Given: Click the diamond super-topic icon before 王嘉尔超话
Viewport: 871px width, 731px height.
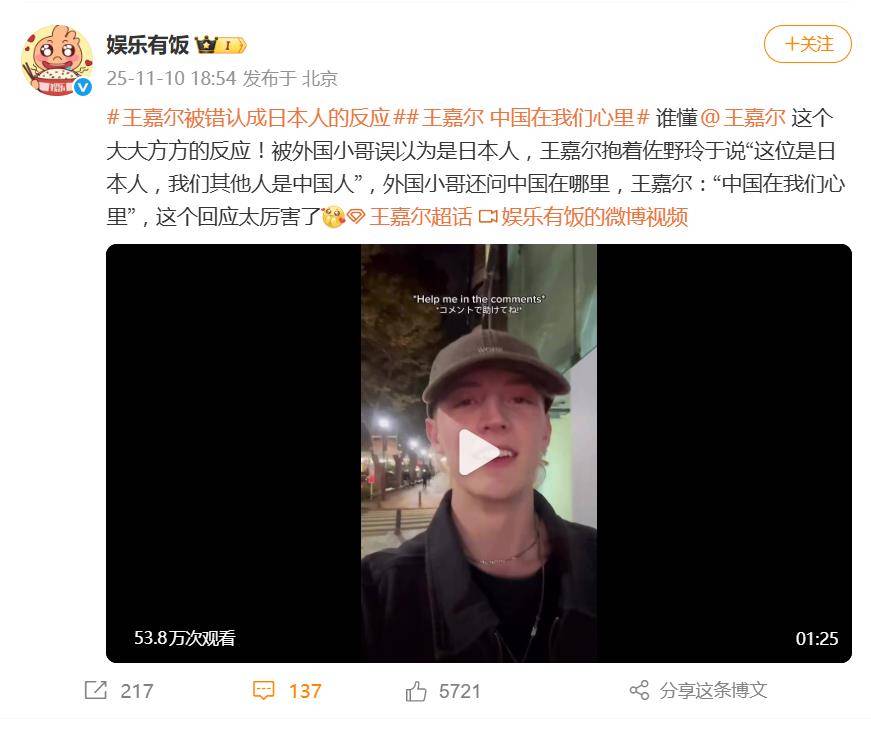Looking at the screenshot, I should [356, 217].
